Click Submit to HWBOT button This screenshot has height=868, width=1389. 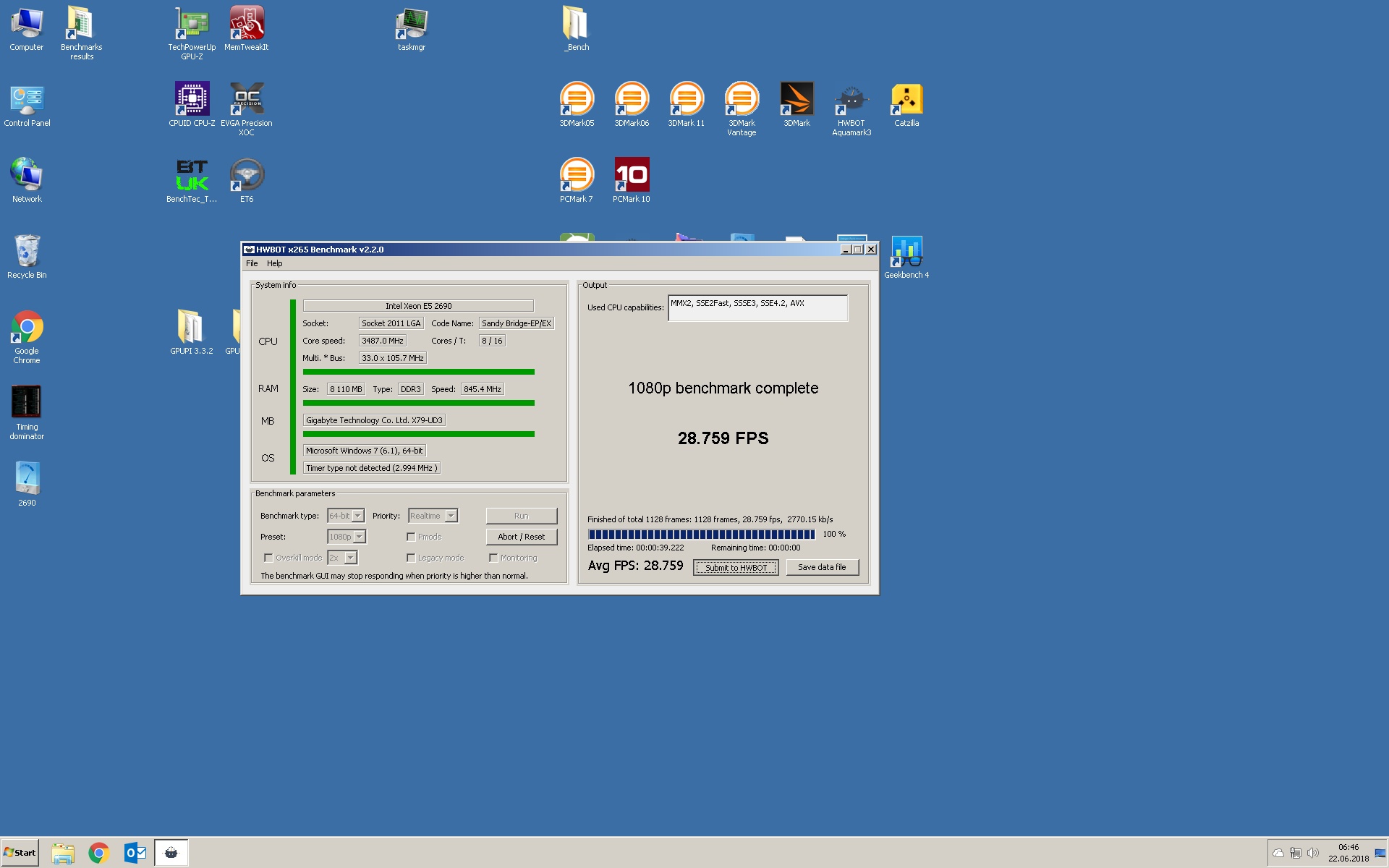pos(736,567)
